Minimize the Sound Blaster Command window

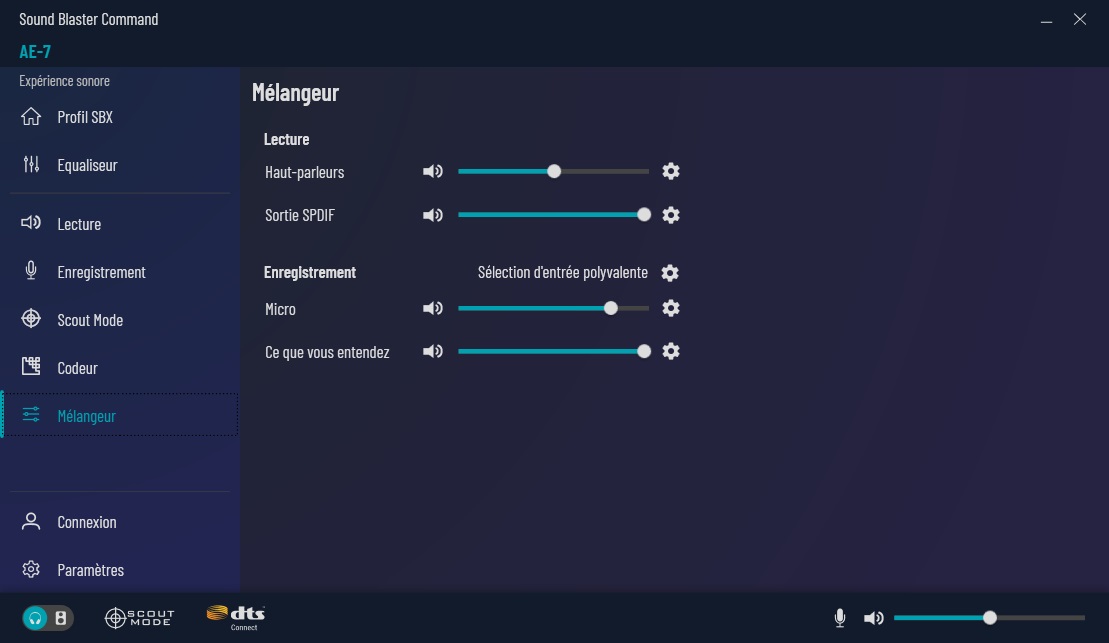pos(1046,20)
